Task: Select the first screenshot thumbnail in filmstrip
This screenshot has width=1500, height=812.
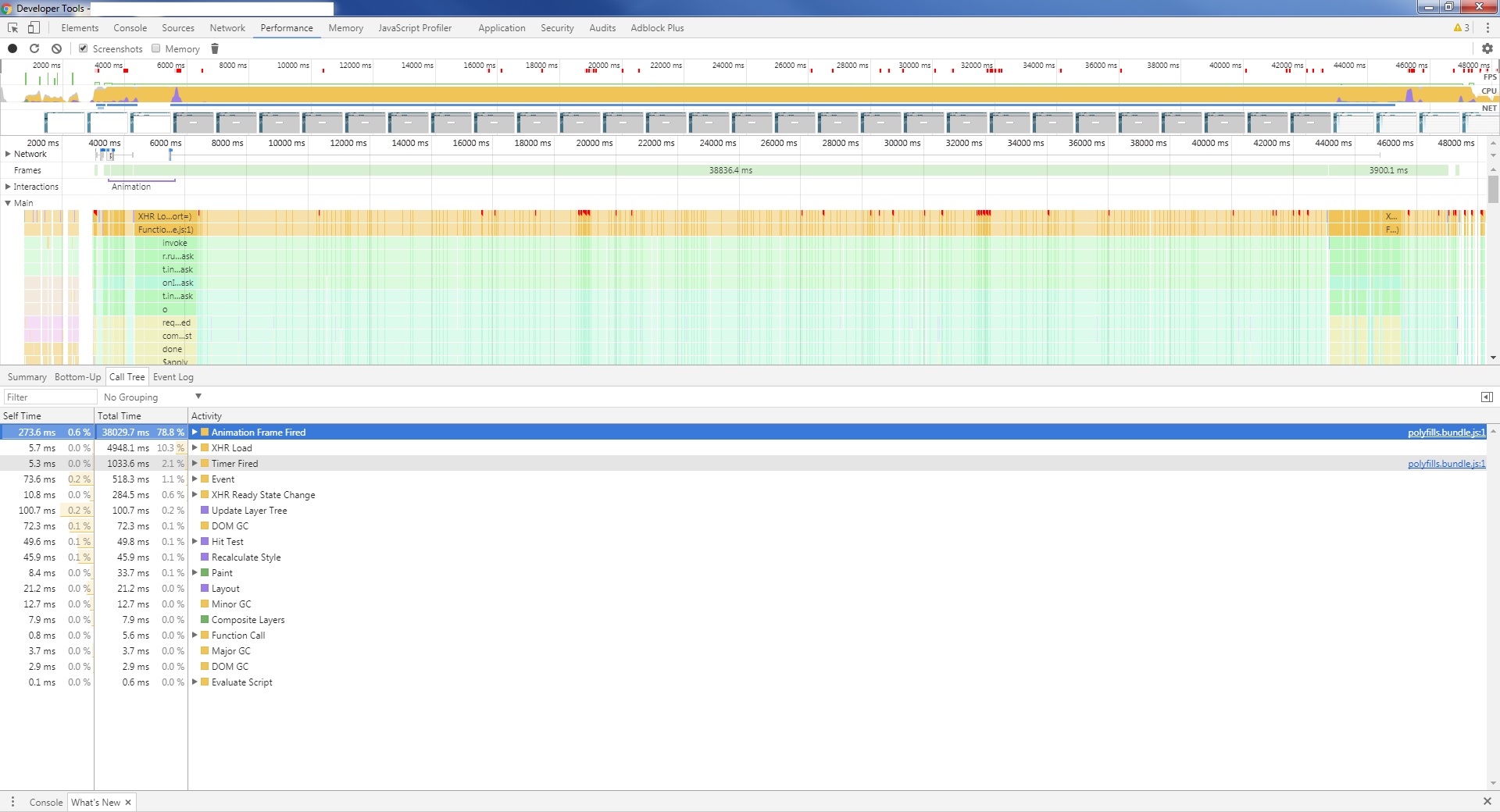Action: (x=65, y=123)
